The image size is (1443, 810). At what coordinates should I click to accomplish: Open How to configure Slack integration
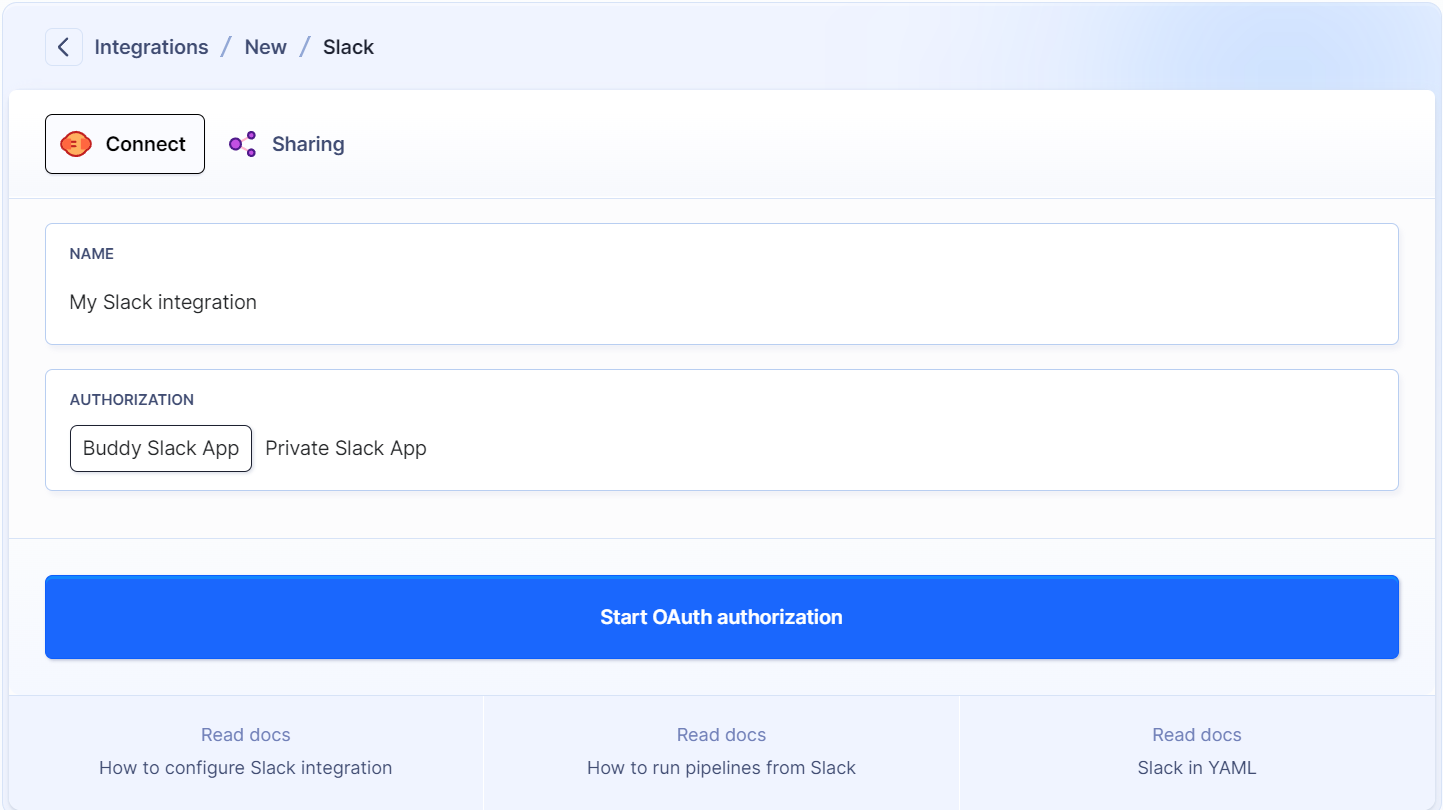[245, 768]
